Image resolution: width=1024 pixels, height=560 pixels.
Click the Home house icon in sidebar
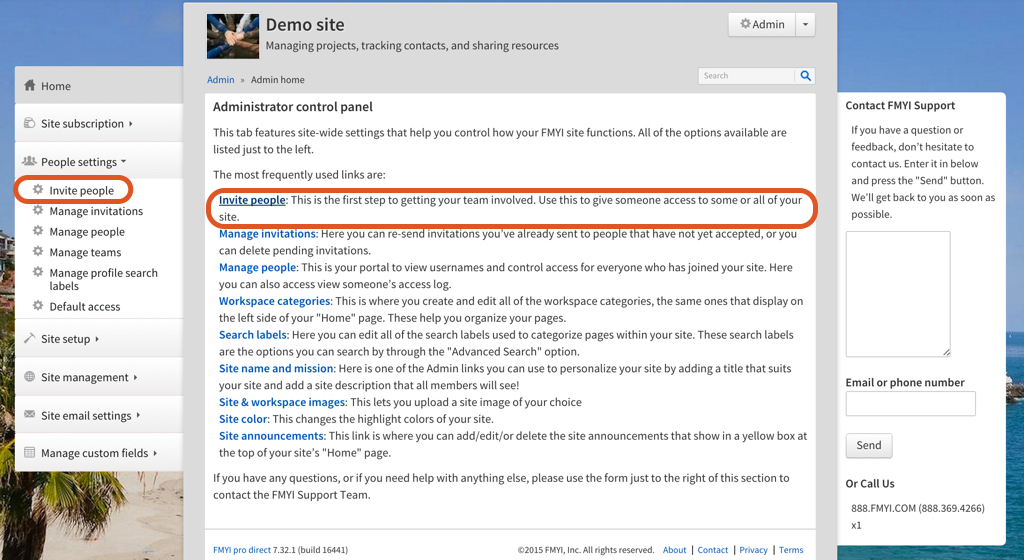click(30, 86)
